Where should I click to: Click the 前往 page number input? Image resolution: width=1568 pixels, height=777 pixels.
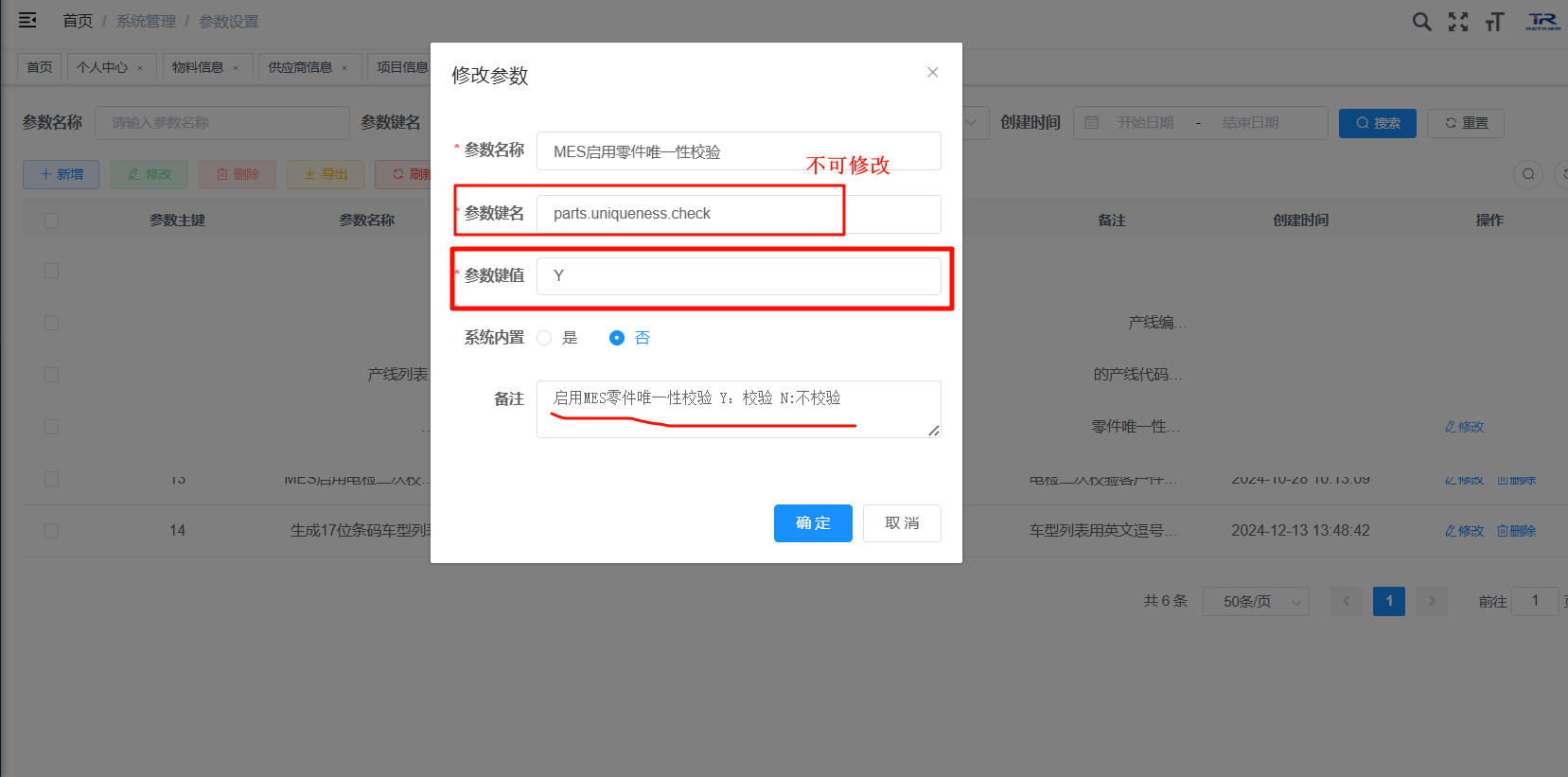point(1535,601)
